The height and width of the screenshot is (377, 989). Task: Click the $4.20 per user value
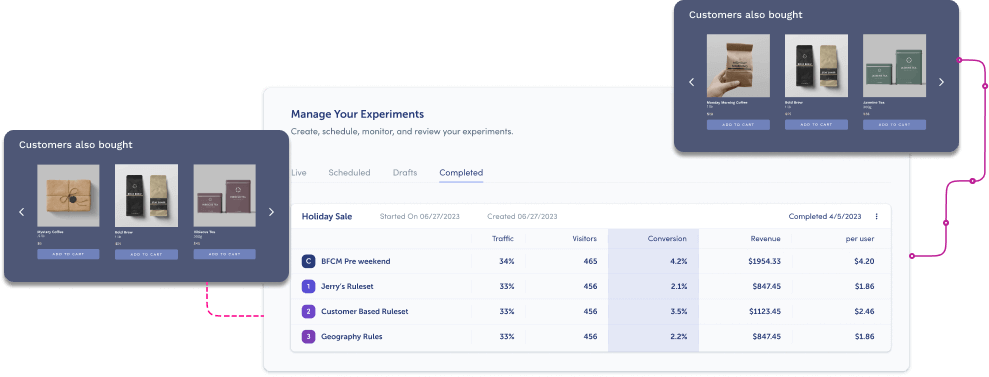864,261
